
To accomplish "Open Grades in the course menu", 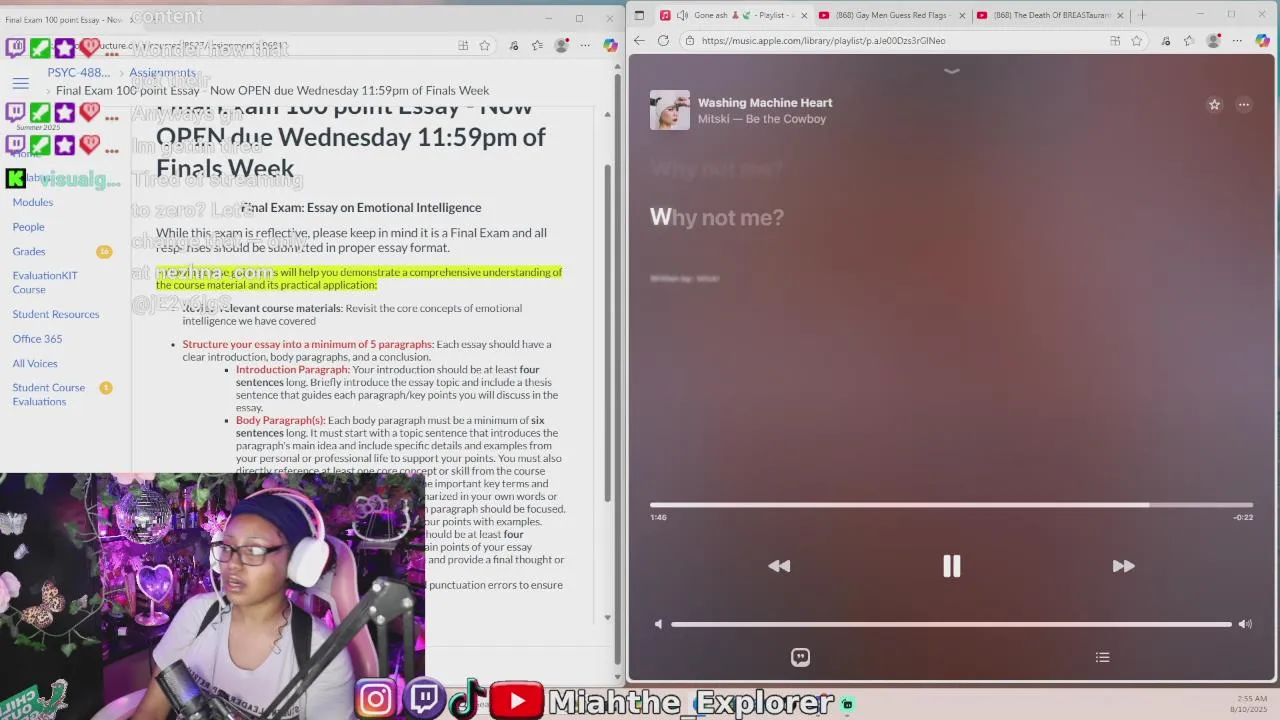I will pyautogui.click(x=29, y=252).
